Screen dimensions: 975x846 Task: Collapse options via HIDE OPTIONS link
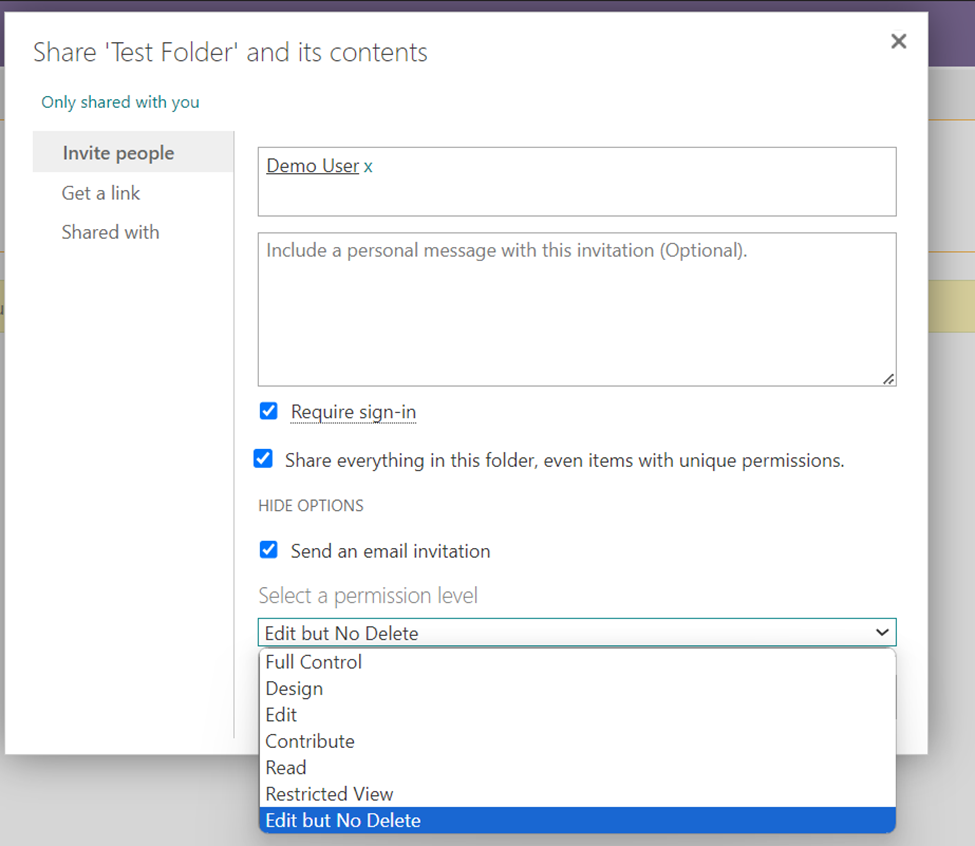pyautogui.click(x=311, y=506)
